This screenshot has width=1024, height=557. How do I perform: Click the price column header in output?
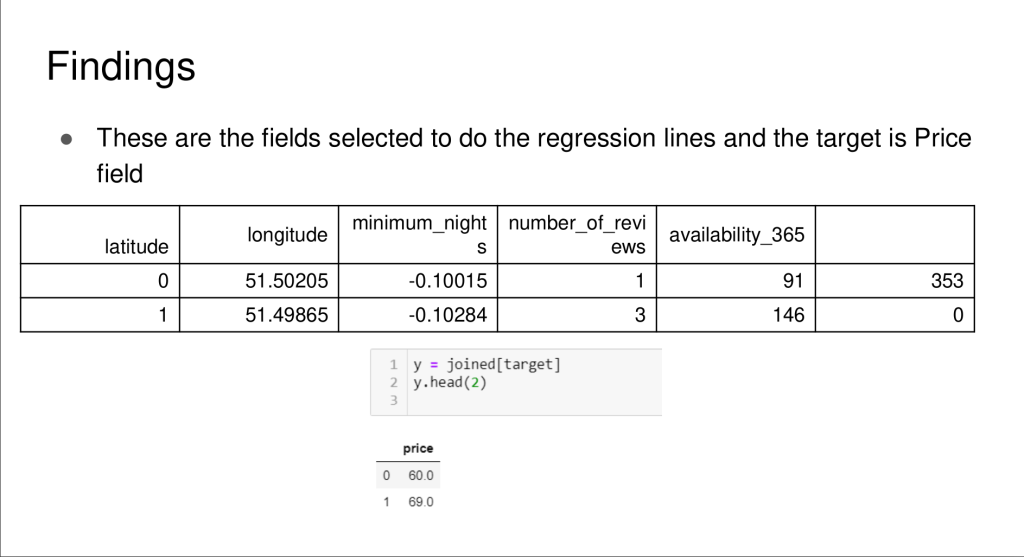418,448
